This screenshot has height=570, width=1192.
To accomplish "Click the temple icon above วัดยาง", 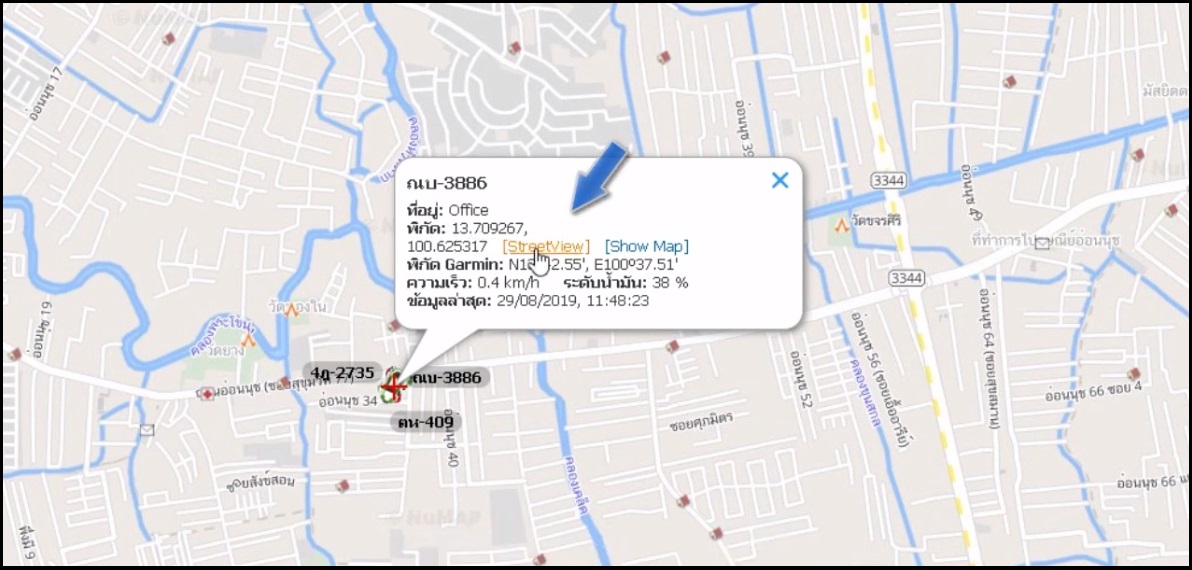I will click(x=249, y=341).
